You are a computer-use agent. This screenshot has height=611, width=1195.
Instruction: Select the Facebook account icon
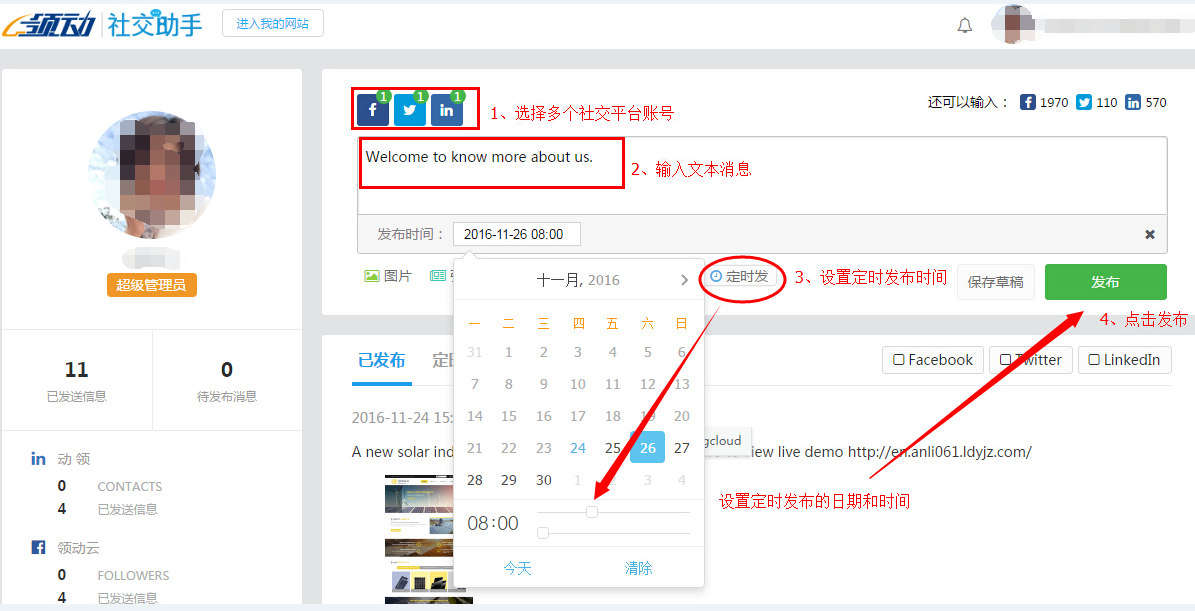click(x=372, y=110)
